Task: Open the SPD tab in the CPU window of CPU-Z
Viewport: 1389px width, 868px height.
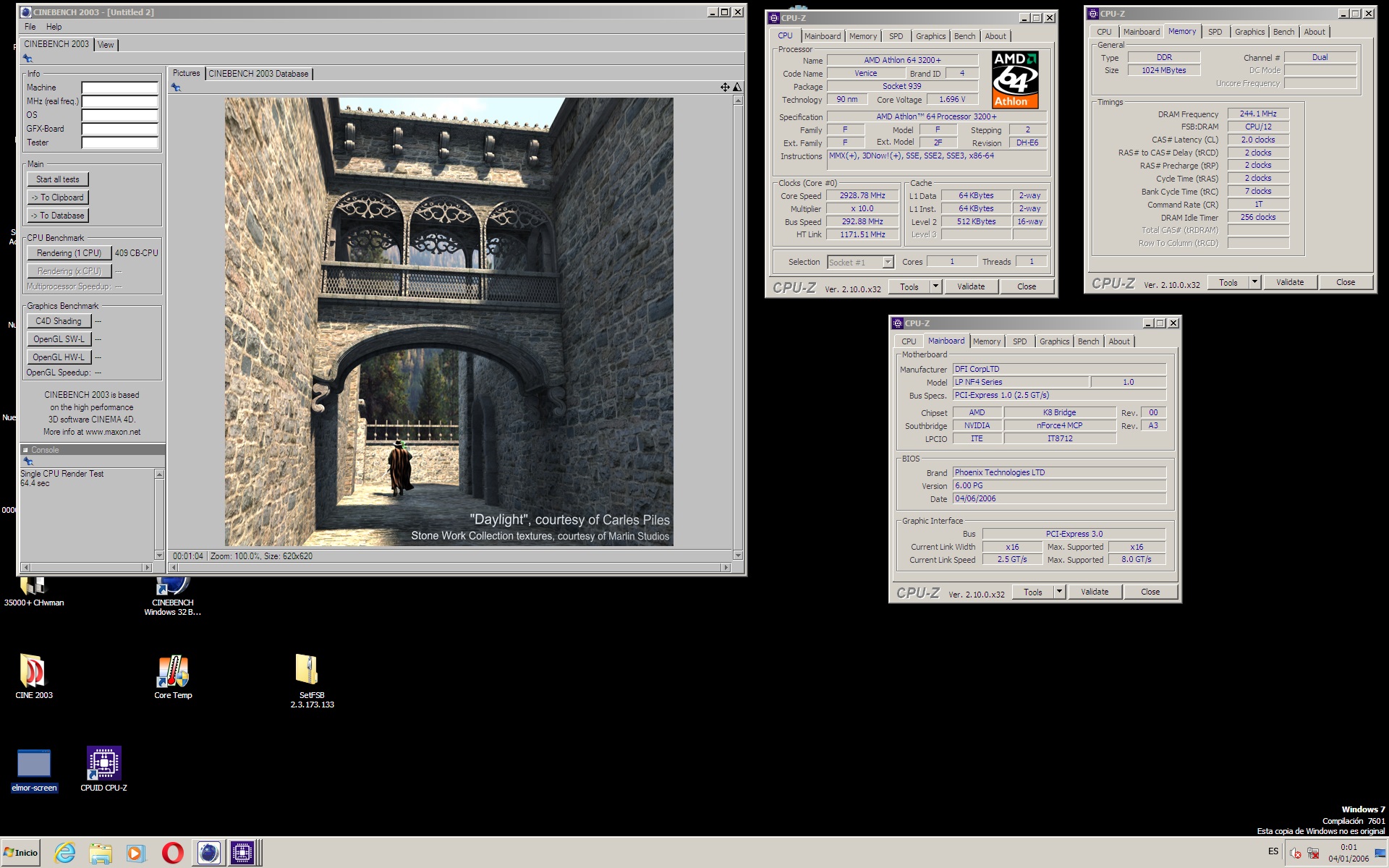Action: coord(896,36)
